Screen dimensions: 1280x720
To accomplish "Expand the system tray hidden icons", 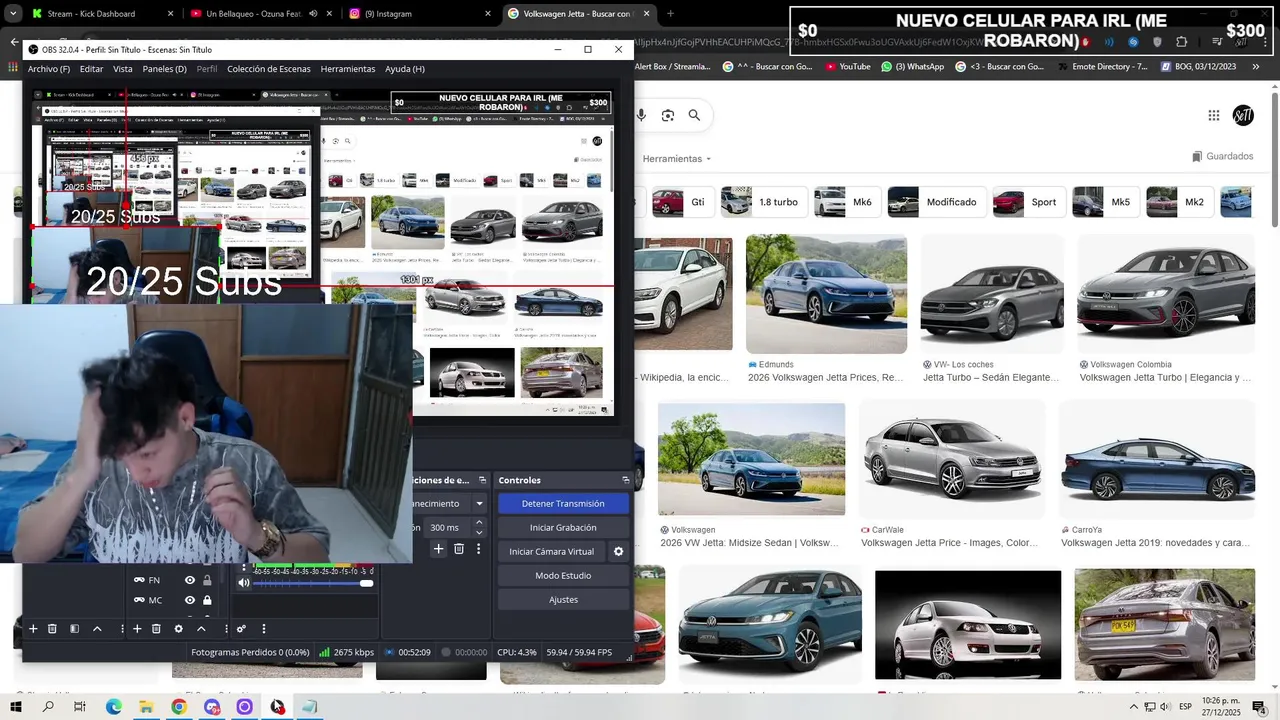I will (1134, 707).
